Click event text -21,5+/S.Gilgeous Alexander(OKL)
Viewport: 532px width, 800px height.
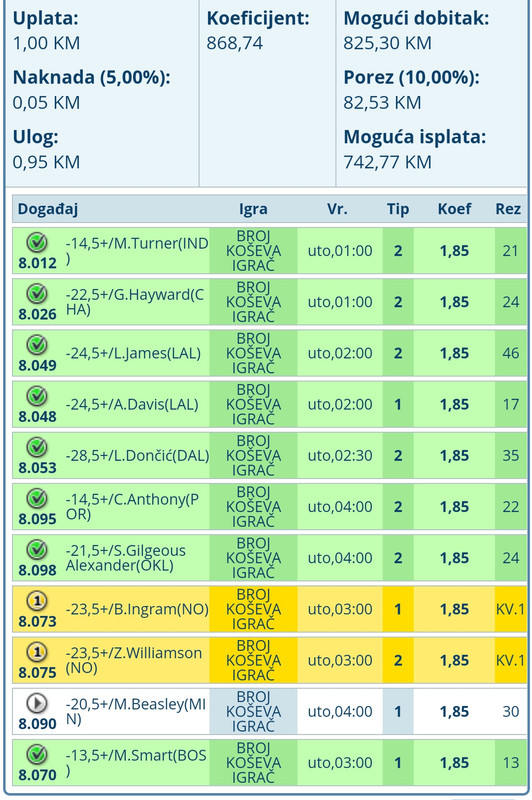pos(125,558)
